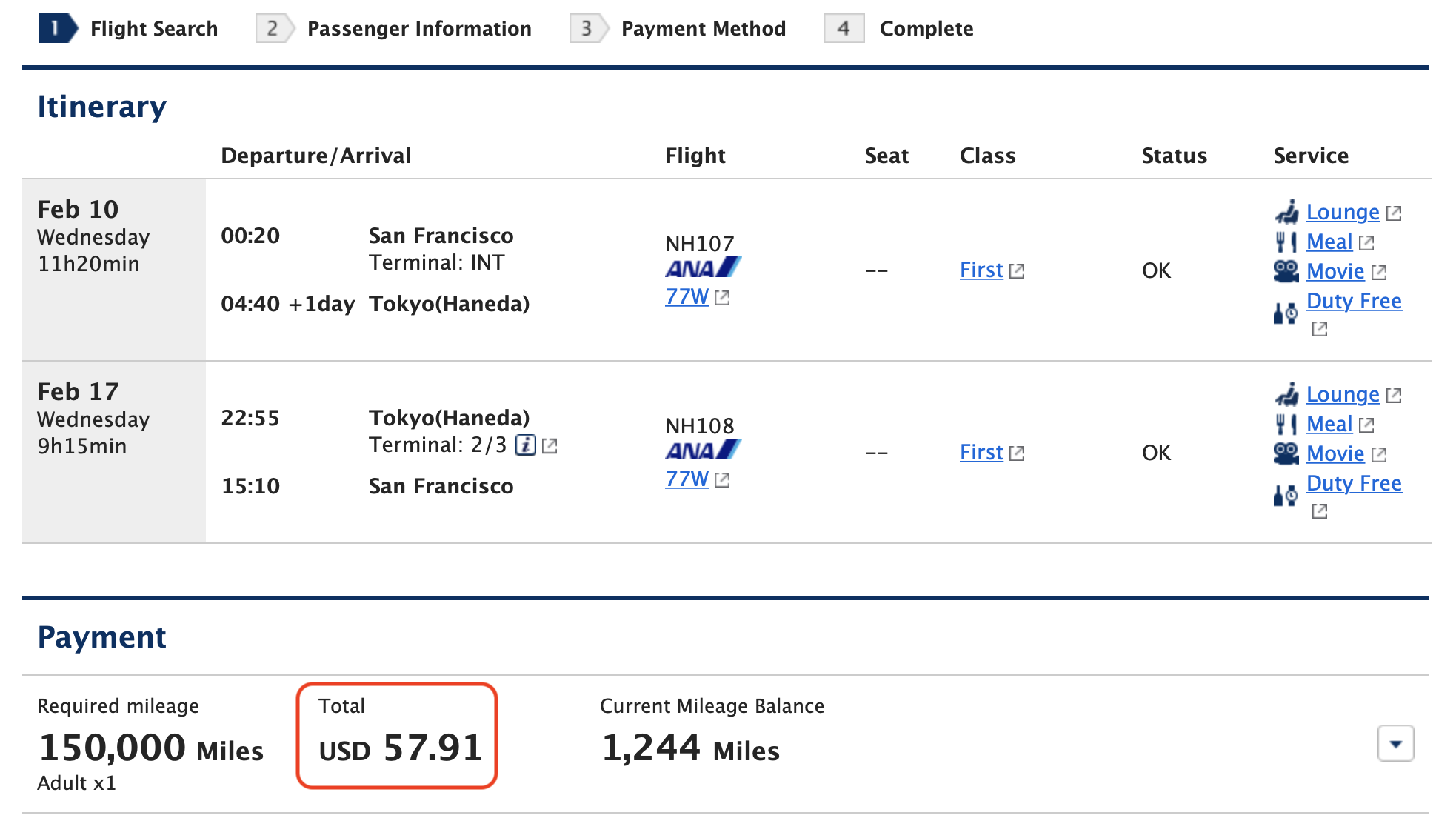The image size is (1456, 821).
Task: Open the Meal link for NH108
Action: [x=1329, y=424]
